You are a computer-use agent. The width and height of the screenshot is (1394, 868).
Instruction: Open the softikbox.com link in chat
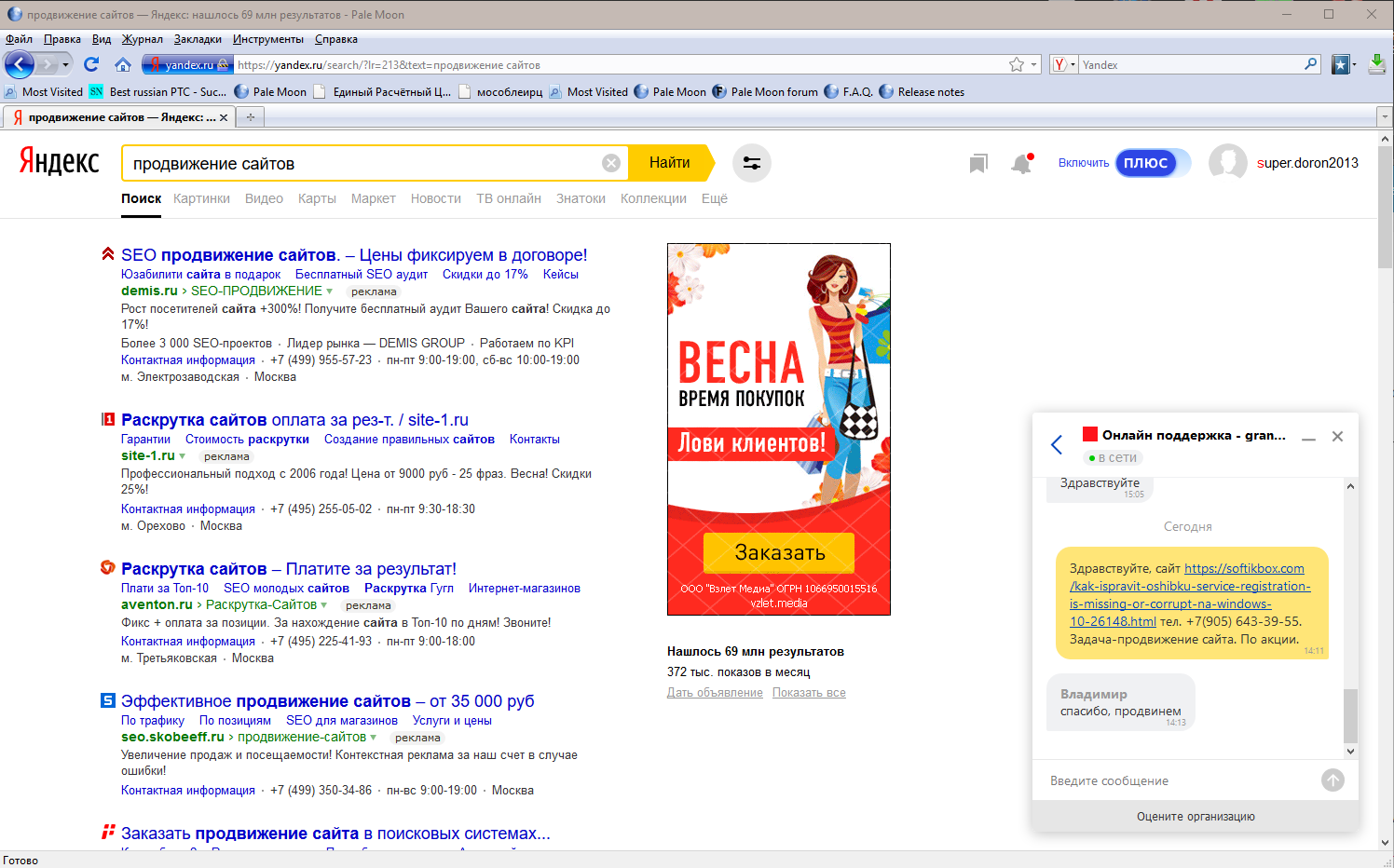point(1191,595)
